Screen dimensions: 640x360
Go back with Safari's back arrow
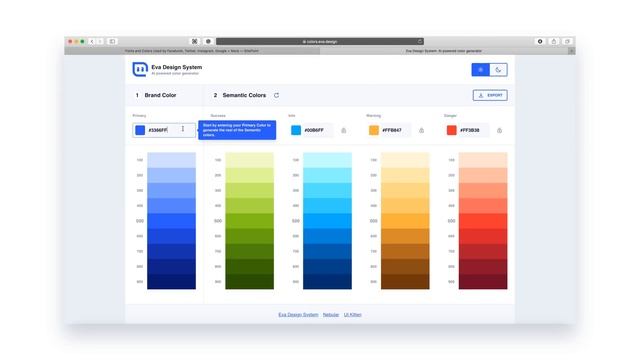pyautogui.click(x=92, y=41)
